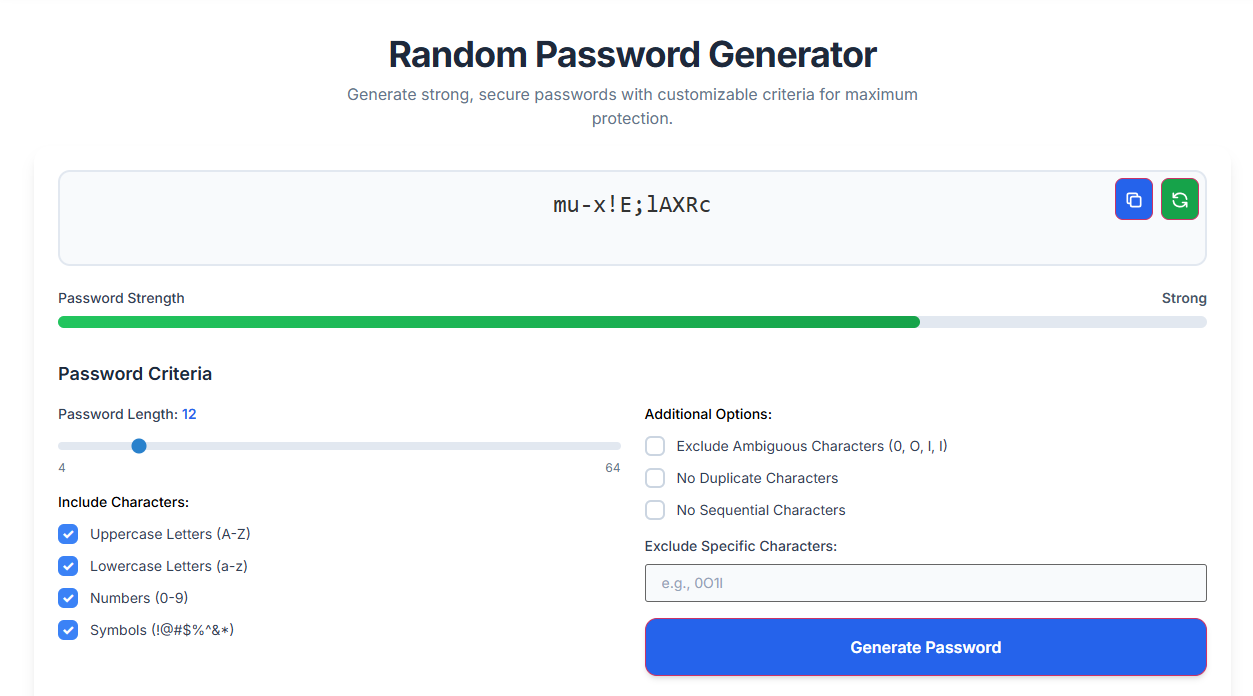Click the Strong strength label
Image resolution: width=1253 pixels, height=696 pixels.
[x=1184, y=298]
